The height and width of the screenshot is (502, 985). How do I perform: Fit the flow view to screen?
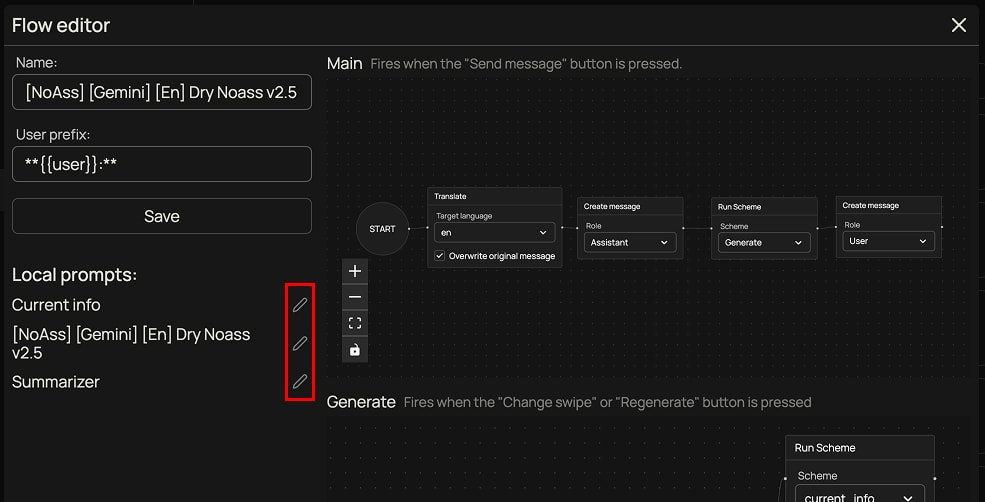coord(354,323)
